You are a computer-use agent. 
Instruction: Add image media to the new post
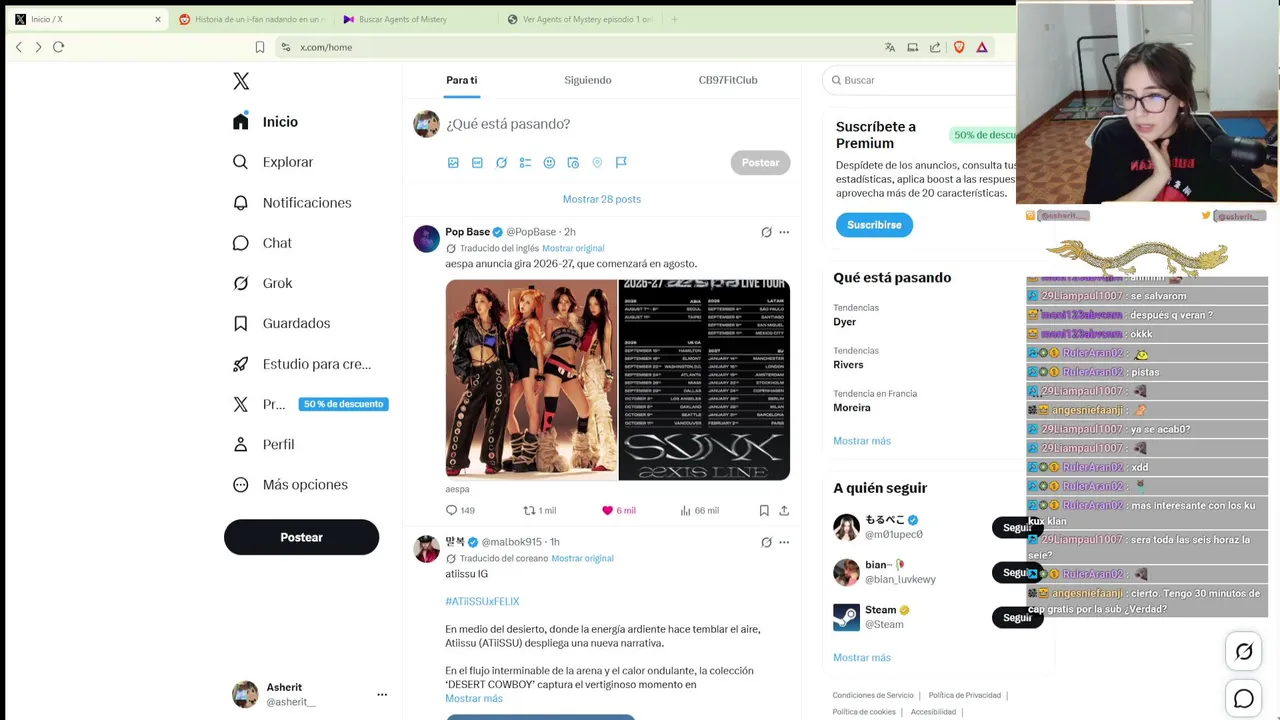[x=453, y=162]
